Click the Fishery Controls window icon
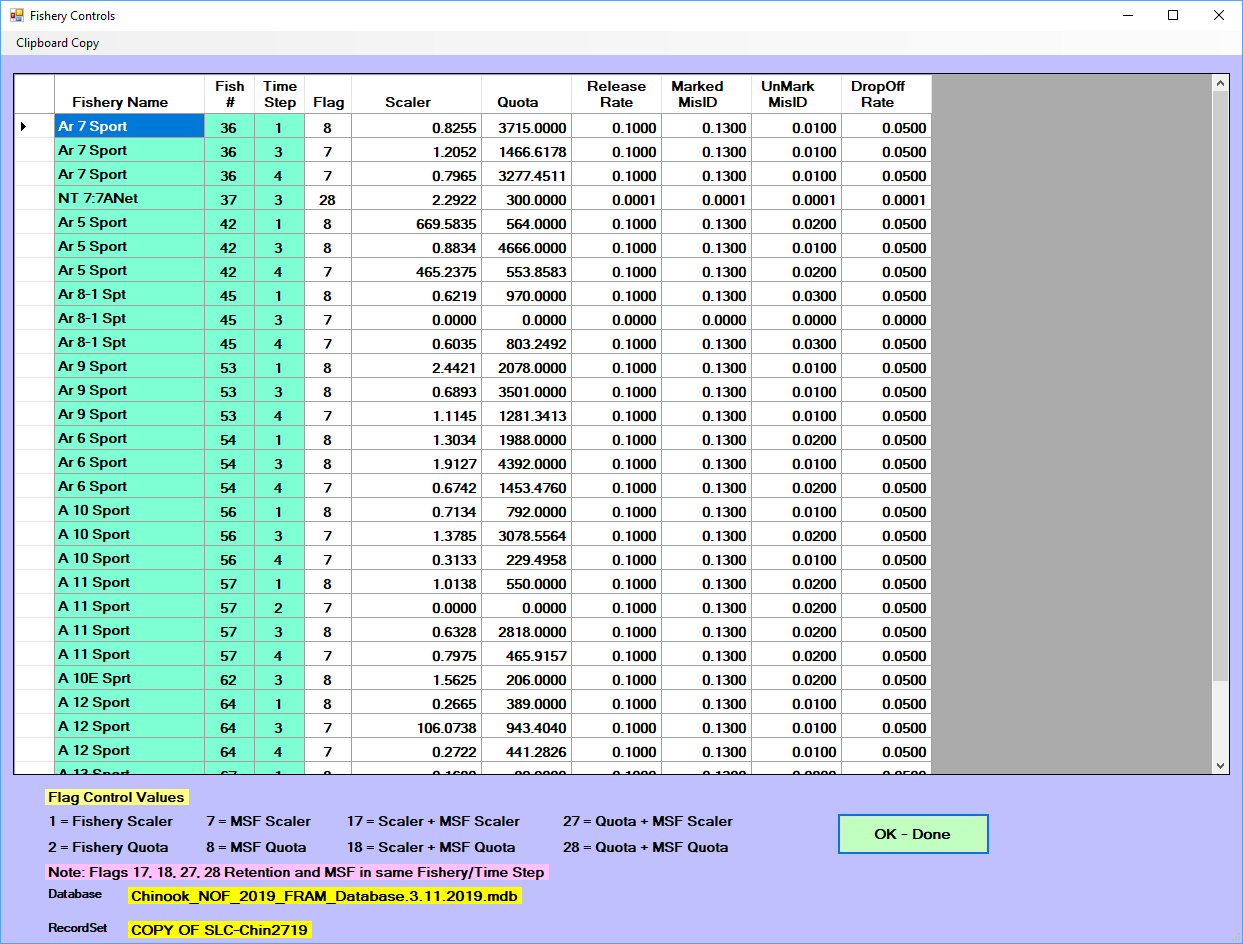 16,15
